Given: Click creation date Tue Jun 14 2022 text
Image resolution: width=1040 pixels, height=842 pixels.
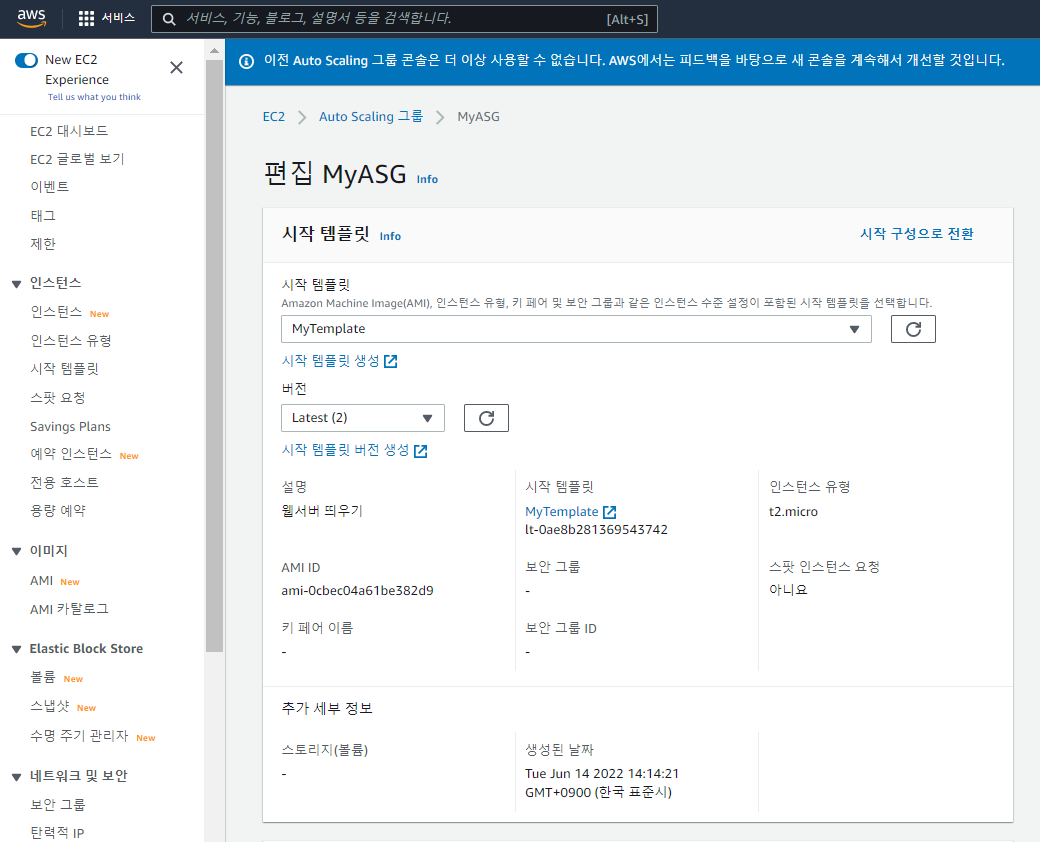Looking at the screenshot, I should pos(602,774).
